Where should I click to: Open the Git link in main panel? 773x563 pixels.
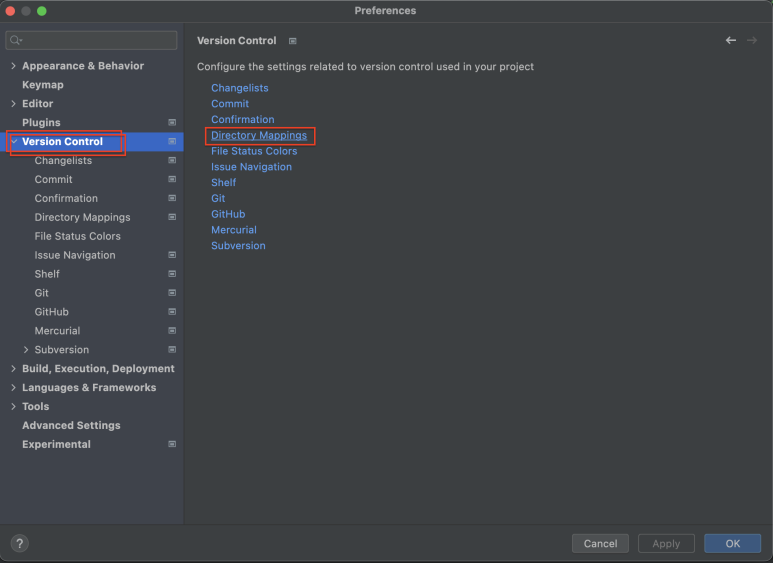(218, 198)
